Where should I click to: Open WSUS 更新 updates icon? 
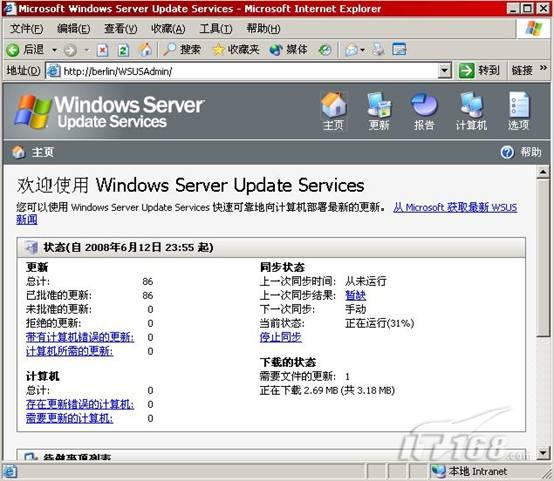click(x=379, y=111)
